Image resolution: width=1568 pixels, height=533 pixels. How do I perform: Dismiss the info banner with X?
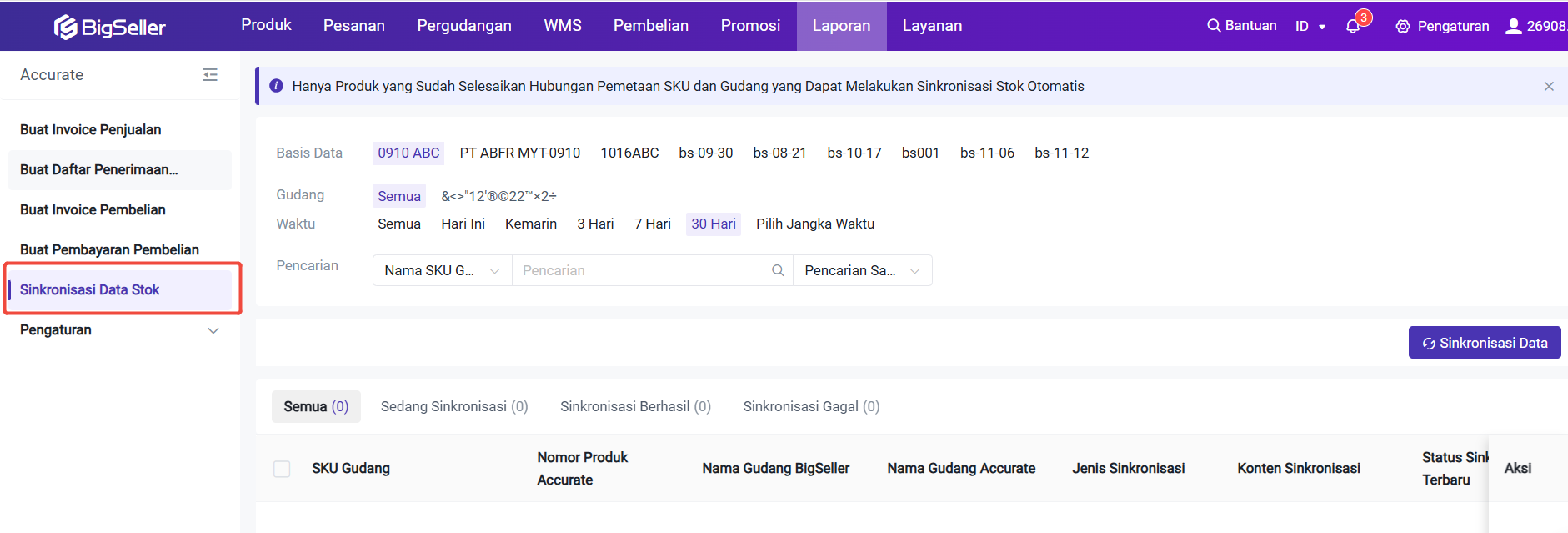(x=1548, y=87)
